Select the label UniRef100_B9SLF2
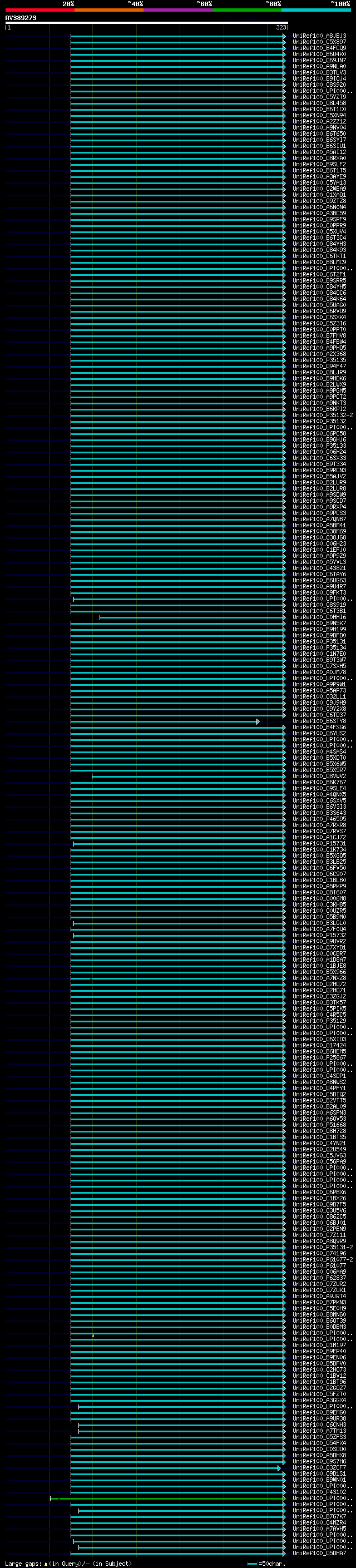356x1568 pixels. pyautogui.click(x=319, y=164)
